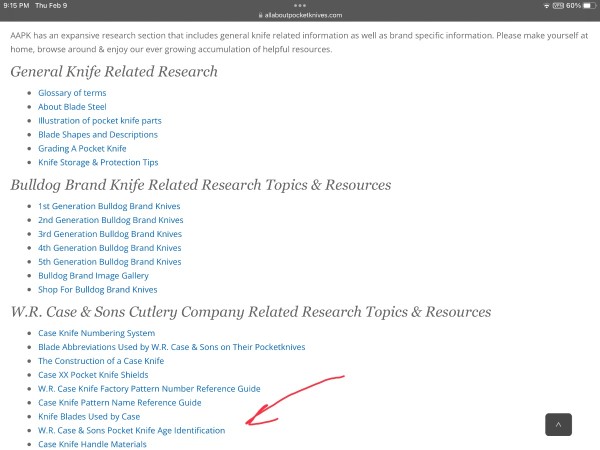Tap the battery icon in status bar
The image size is (600, 450).
pyautogui.click(x=589, y=6)
